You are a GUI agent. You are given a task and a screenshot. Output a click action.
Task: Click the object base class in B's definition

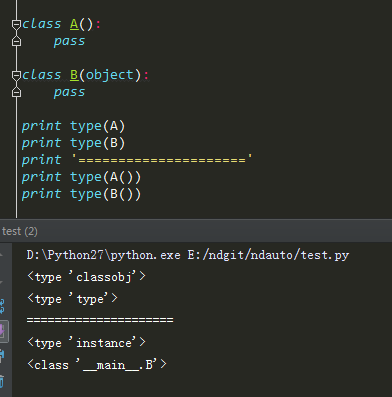pos(109,75)
